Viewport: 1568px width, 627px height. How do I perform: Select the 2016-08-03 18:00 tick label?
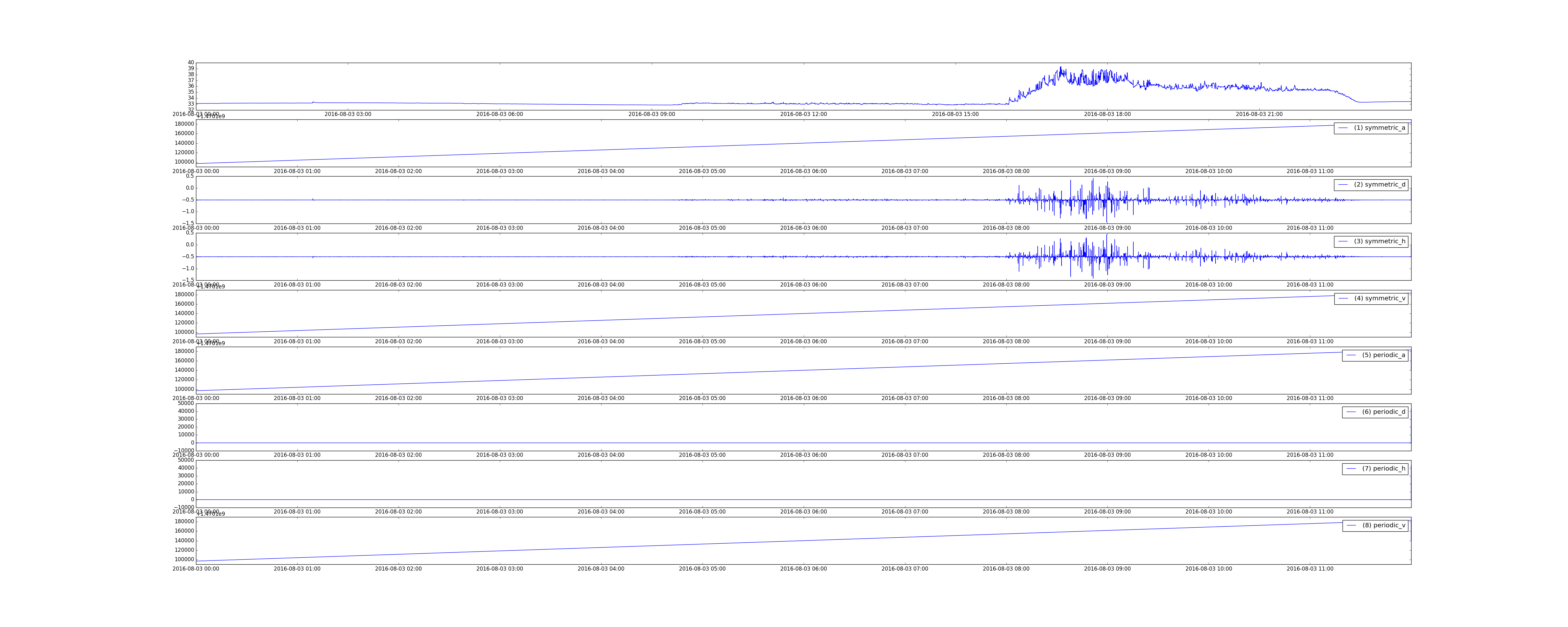tap(1107, 114)
